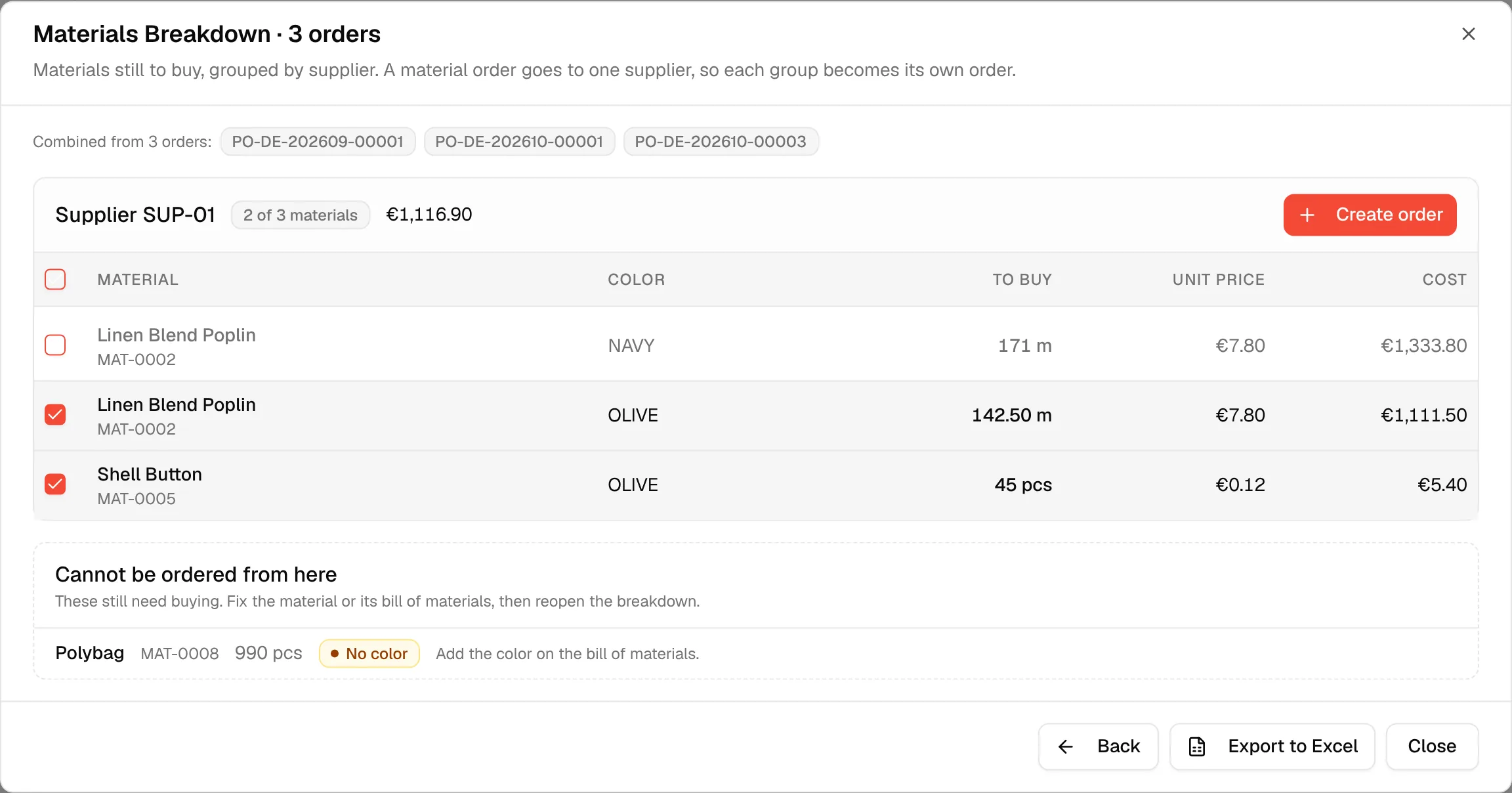Click the Excel file icon

pyautogui.click(x=1197, y=746)
